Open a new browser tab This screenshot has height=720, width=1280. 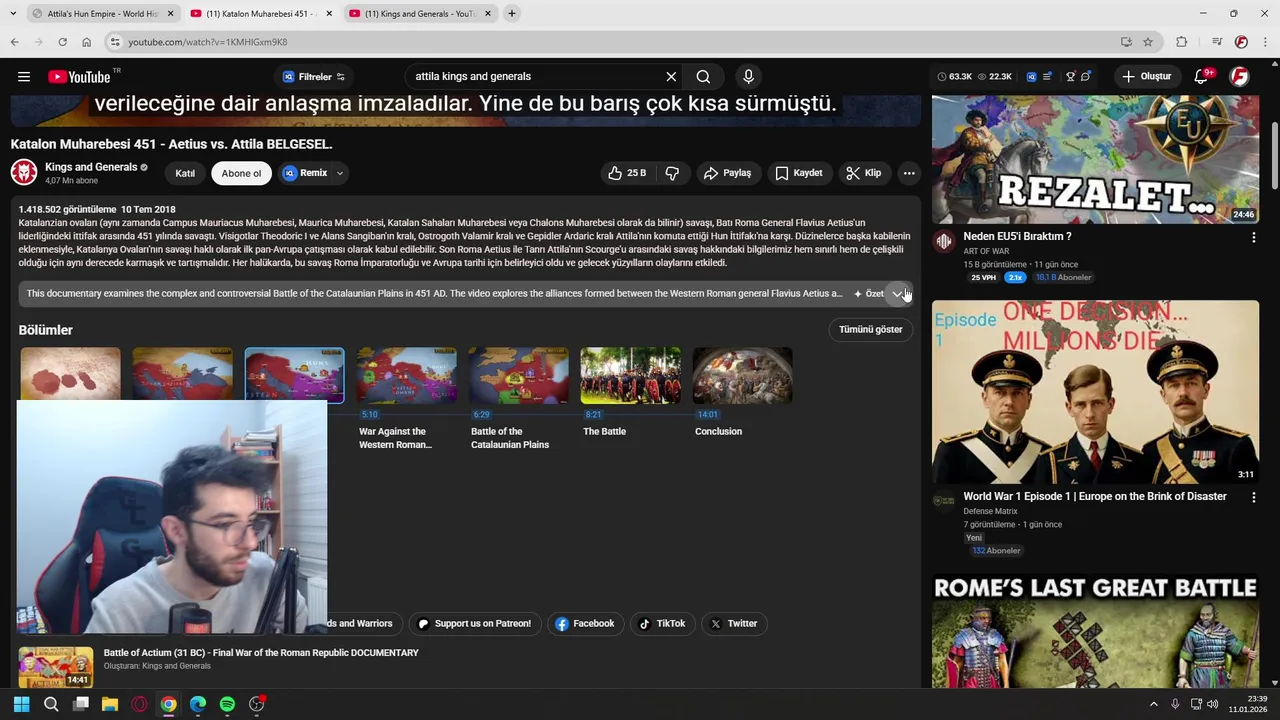point(511,14)
